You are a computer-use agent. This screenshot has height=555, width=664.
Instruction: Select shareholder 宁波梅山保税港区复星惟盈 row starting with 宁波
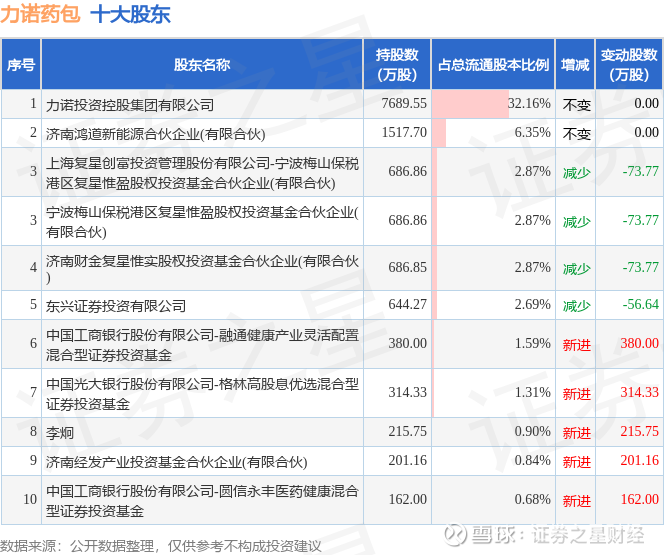pyautogui.click(x=202, y=221)
